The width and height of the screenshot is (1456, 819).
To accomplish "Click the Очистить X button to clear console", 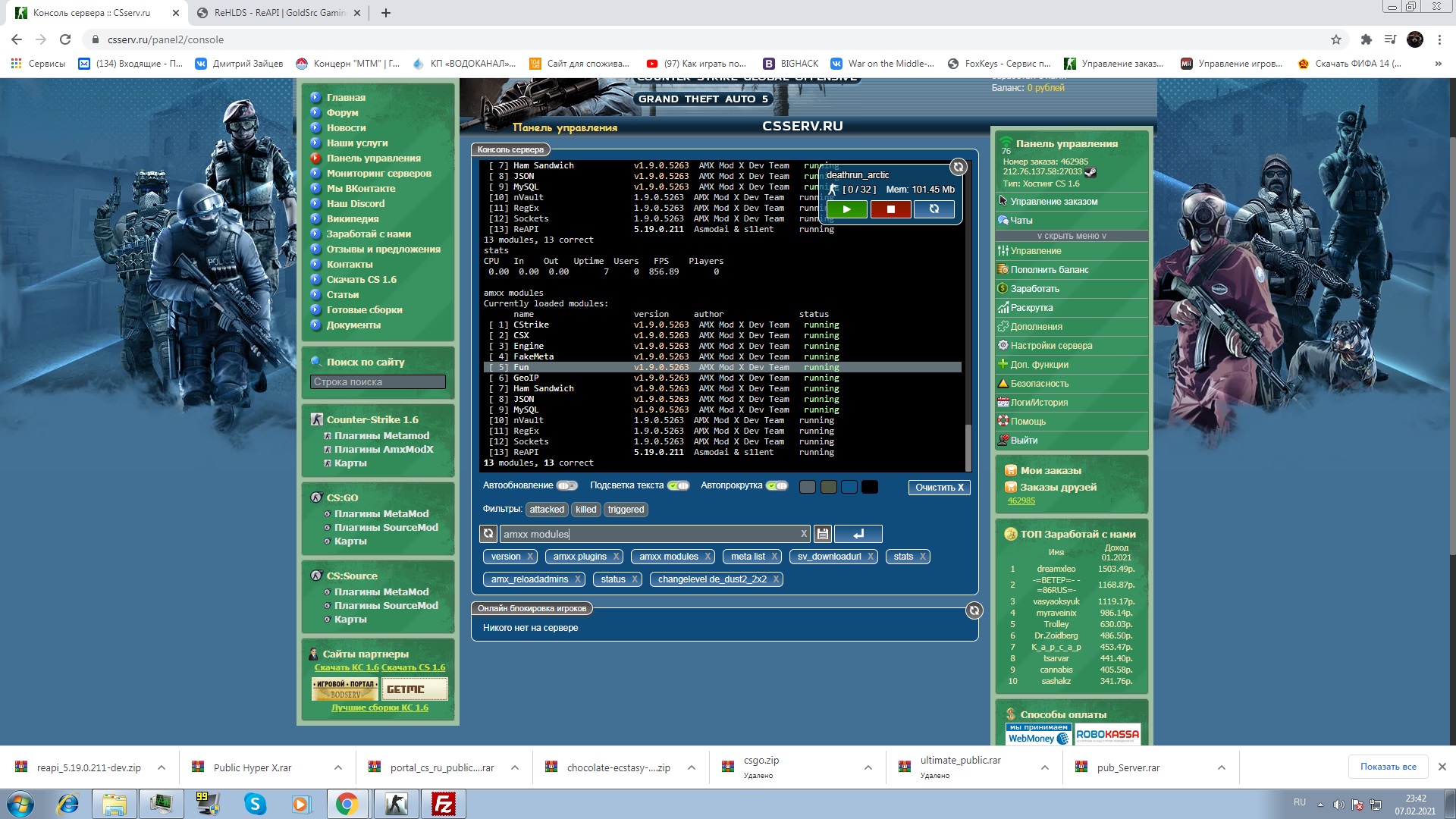I will (939, 488).
